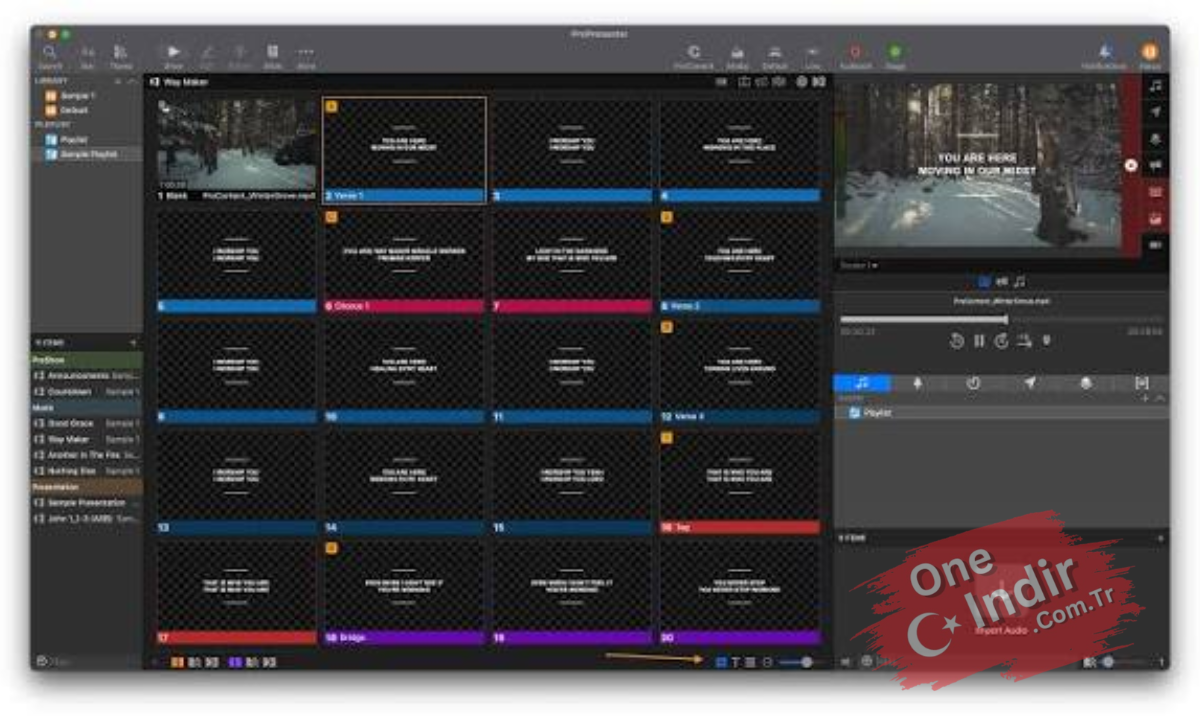This screenshot has width=1200, height=720.
Task: Trigger slide 18 labeled Bridge
Action: click(x=405, y=592)
